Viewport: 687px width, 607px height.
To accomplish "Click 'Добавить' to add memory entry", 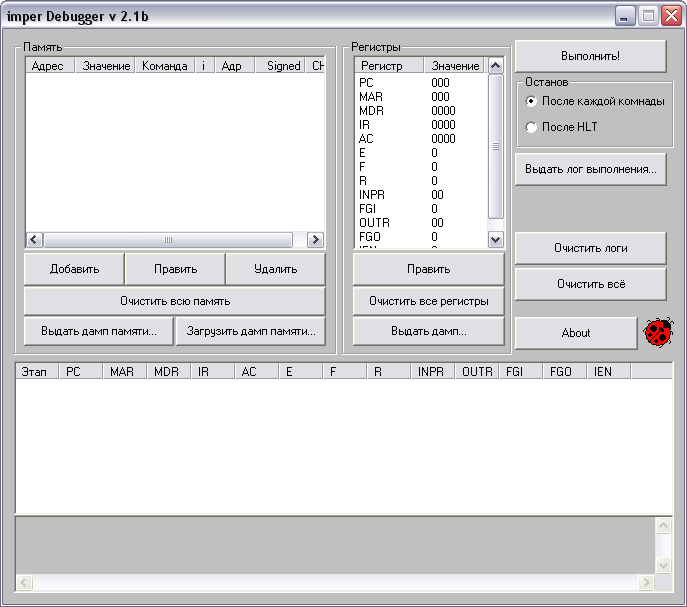I will (x=74, y=269).
